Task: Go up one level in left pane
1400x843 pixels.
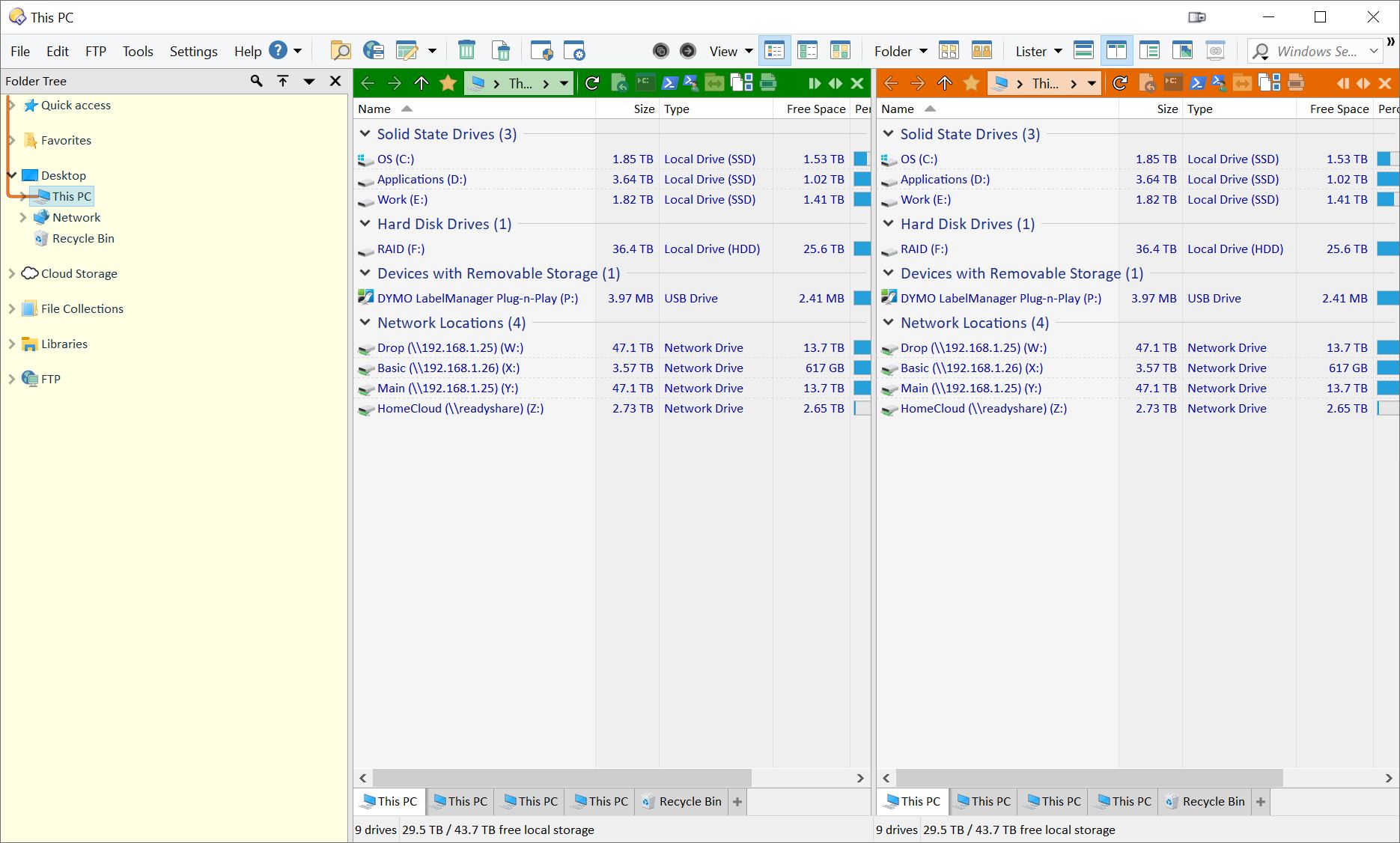Action: tap(421, 83)
